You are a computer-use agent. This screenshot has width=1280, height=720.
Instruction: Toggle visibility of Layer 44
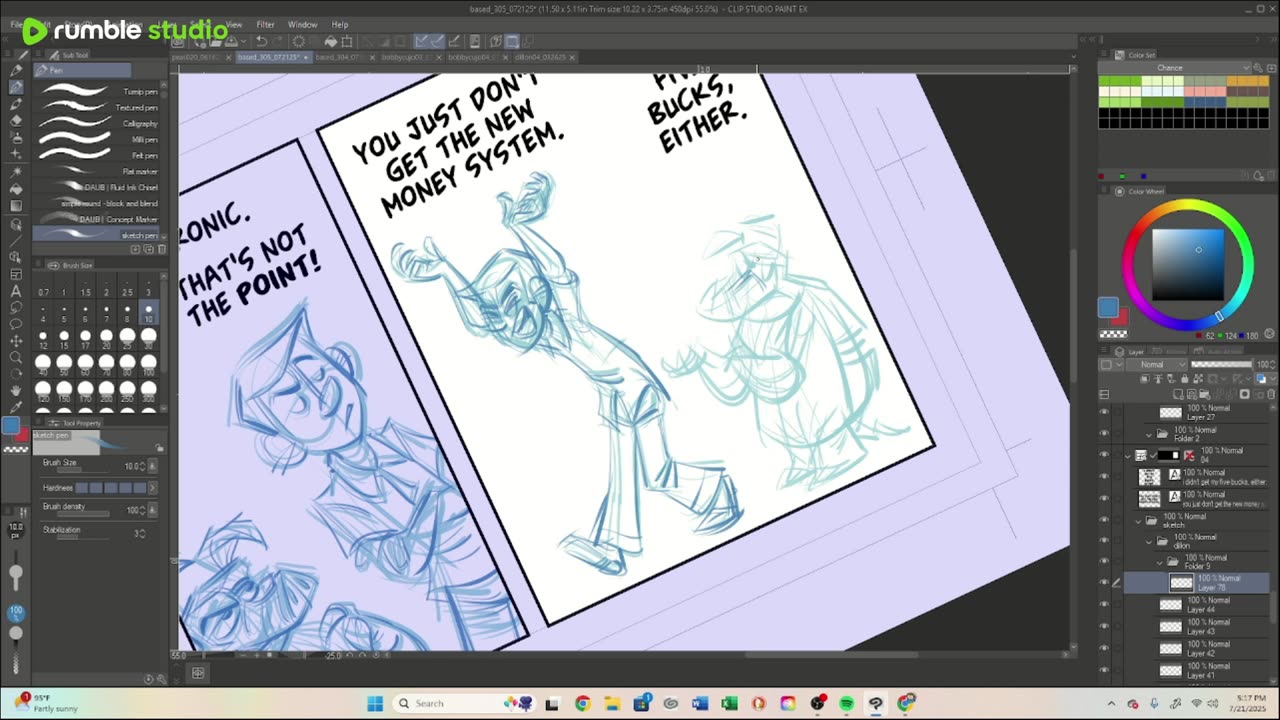click(x=1104, y=604)
